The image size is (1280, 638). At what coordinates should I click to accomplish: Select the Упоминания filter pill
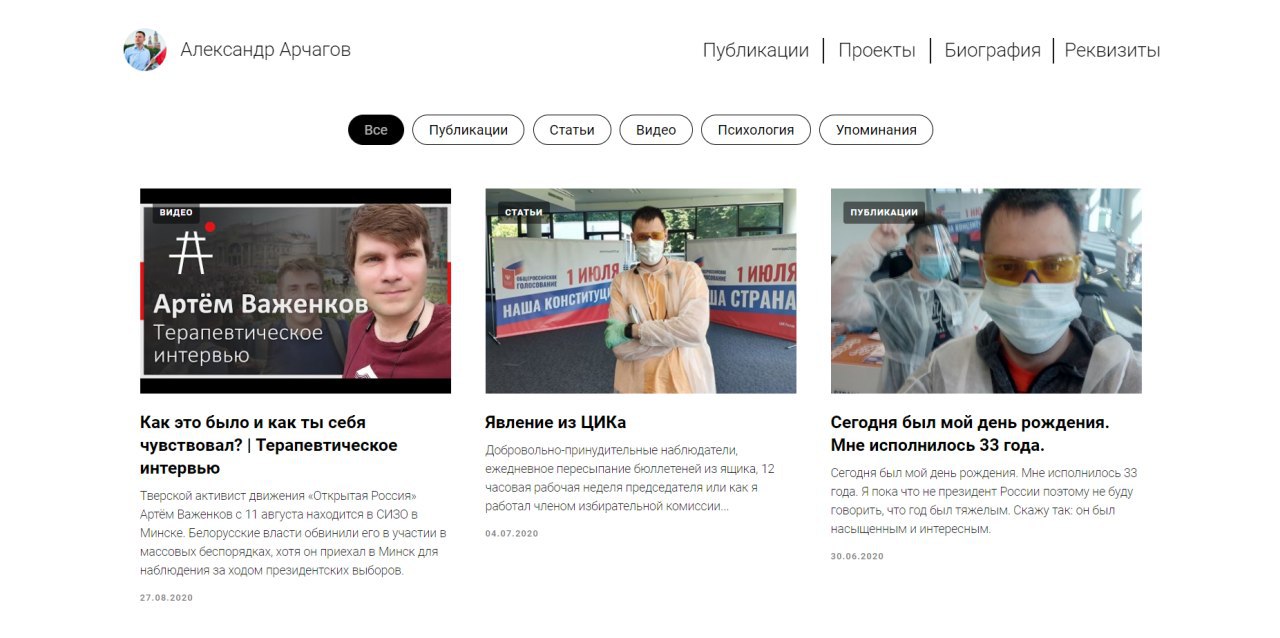click(x=876, y=130)
